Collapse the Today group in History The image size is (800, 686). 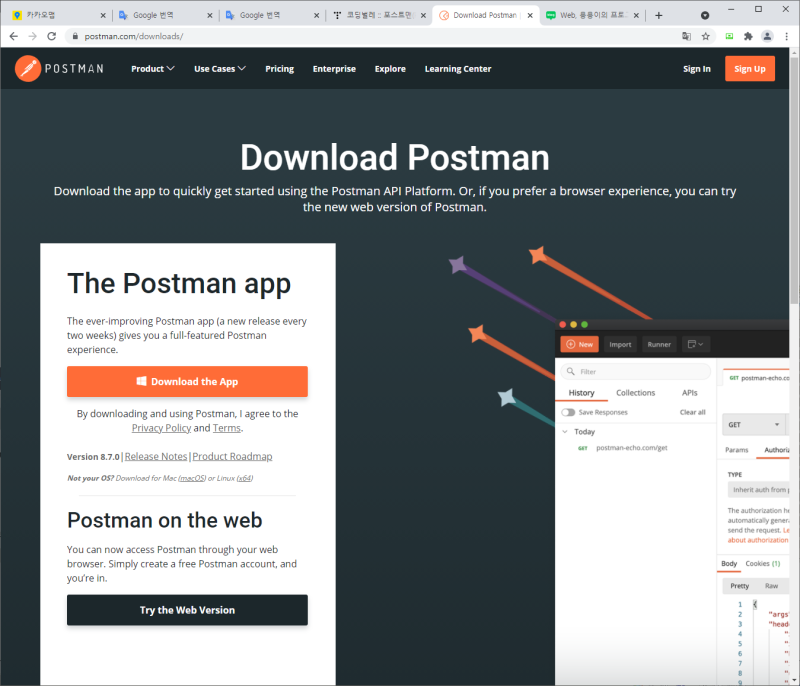tap(566, 431)
